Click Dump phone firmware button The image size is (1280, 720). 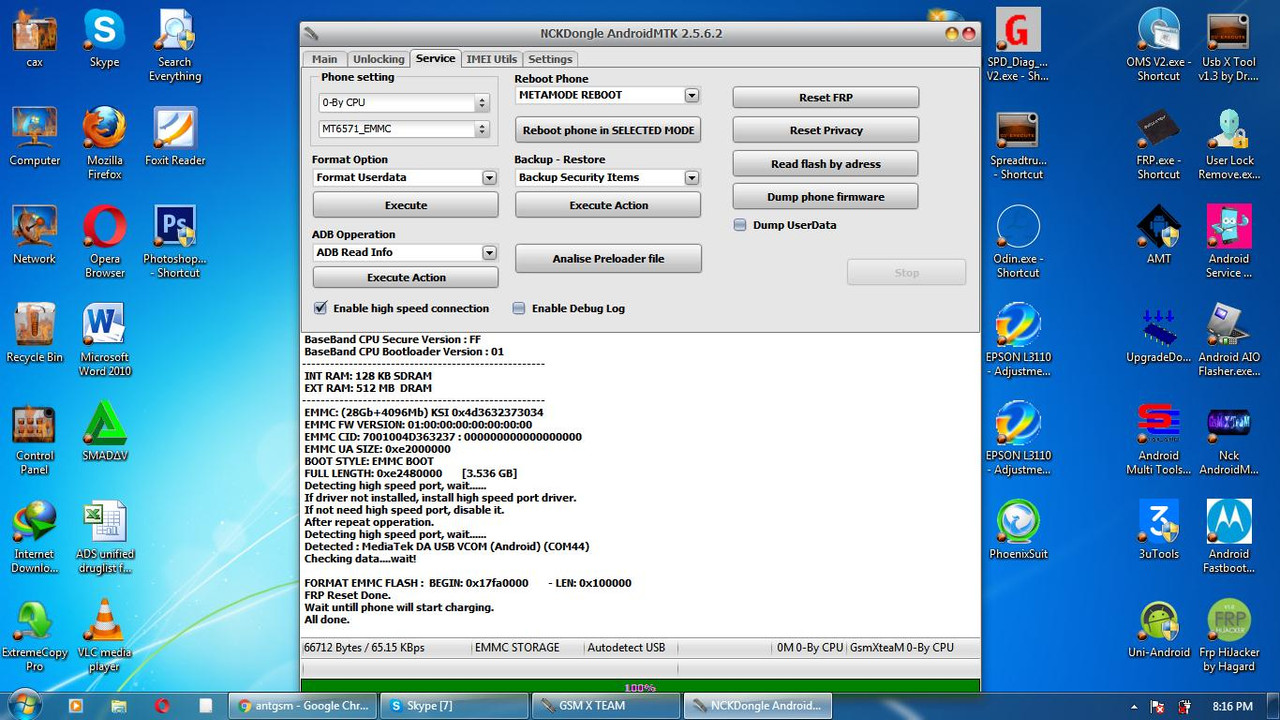(826, 197)
